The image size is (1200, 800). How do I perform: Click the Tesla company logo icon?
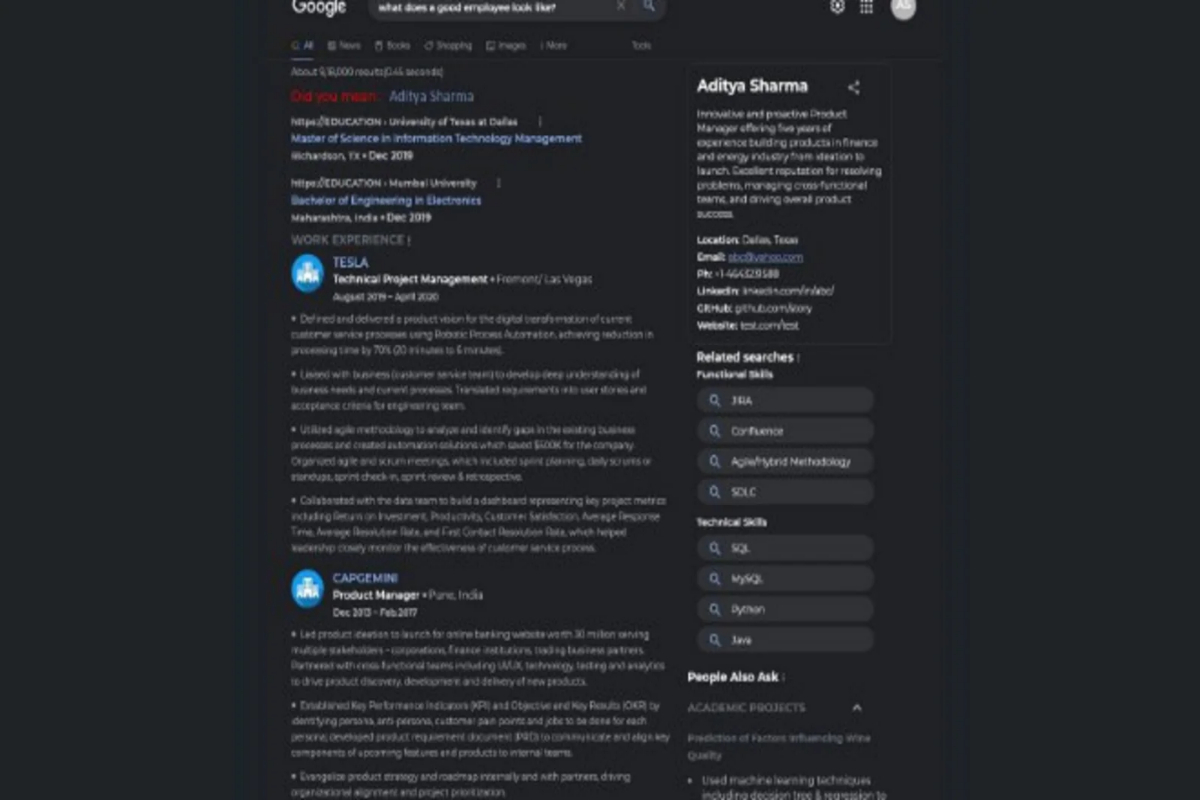tap(307, 272)
